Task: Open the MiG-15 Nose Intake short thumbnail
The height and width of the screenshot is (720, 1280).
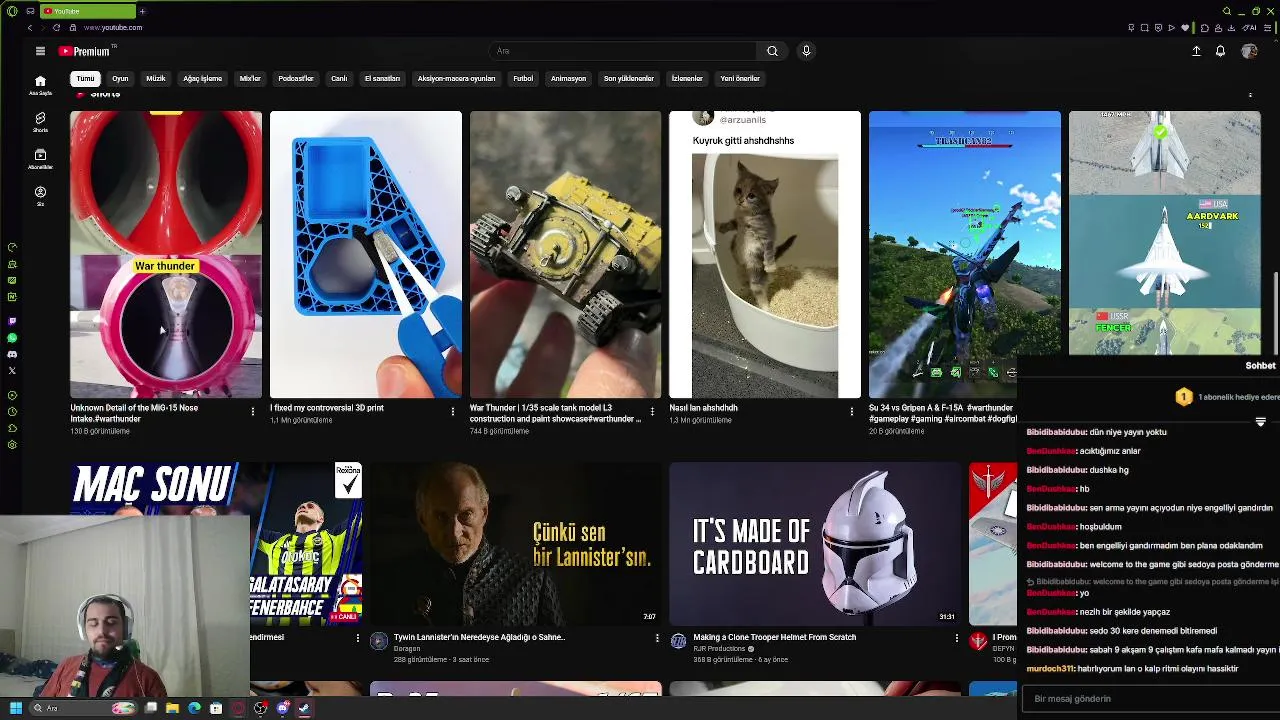Action: [166, 254]
